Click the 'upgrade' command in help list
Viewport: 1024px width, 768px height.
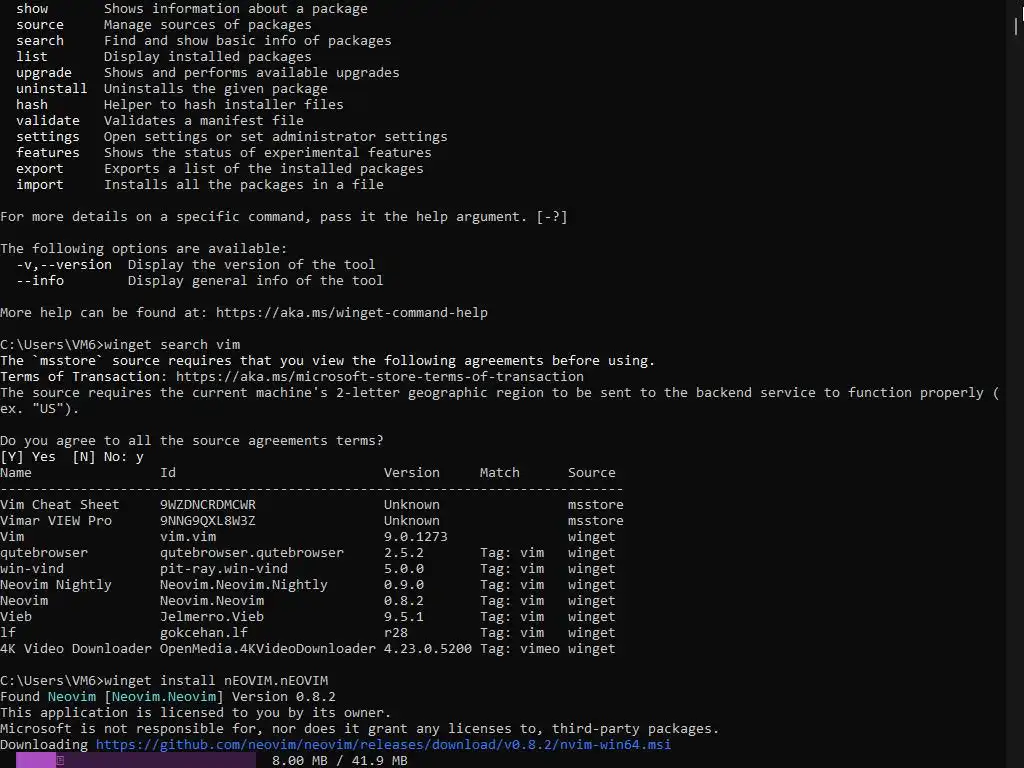click(x=44, y=72)
